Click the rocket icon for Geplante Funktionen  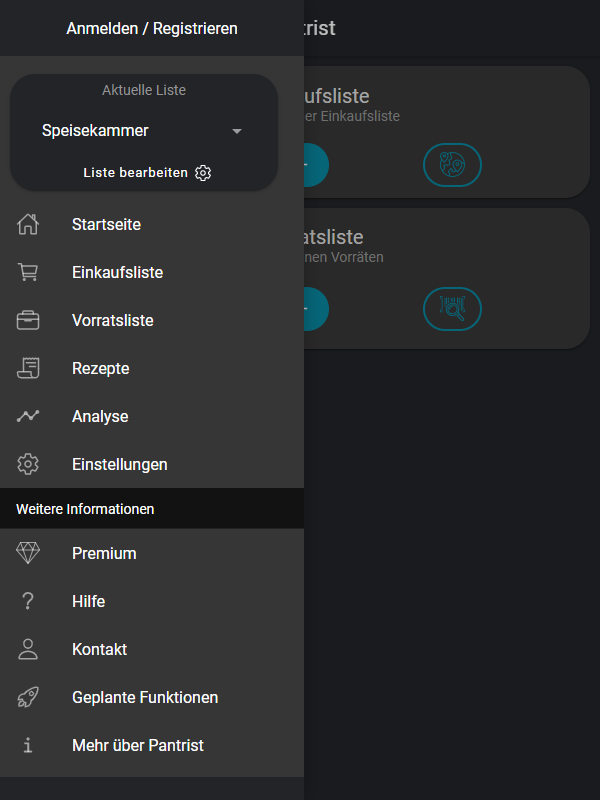tap(28, 697)
